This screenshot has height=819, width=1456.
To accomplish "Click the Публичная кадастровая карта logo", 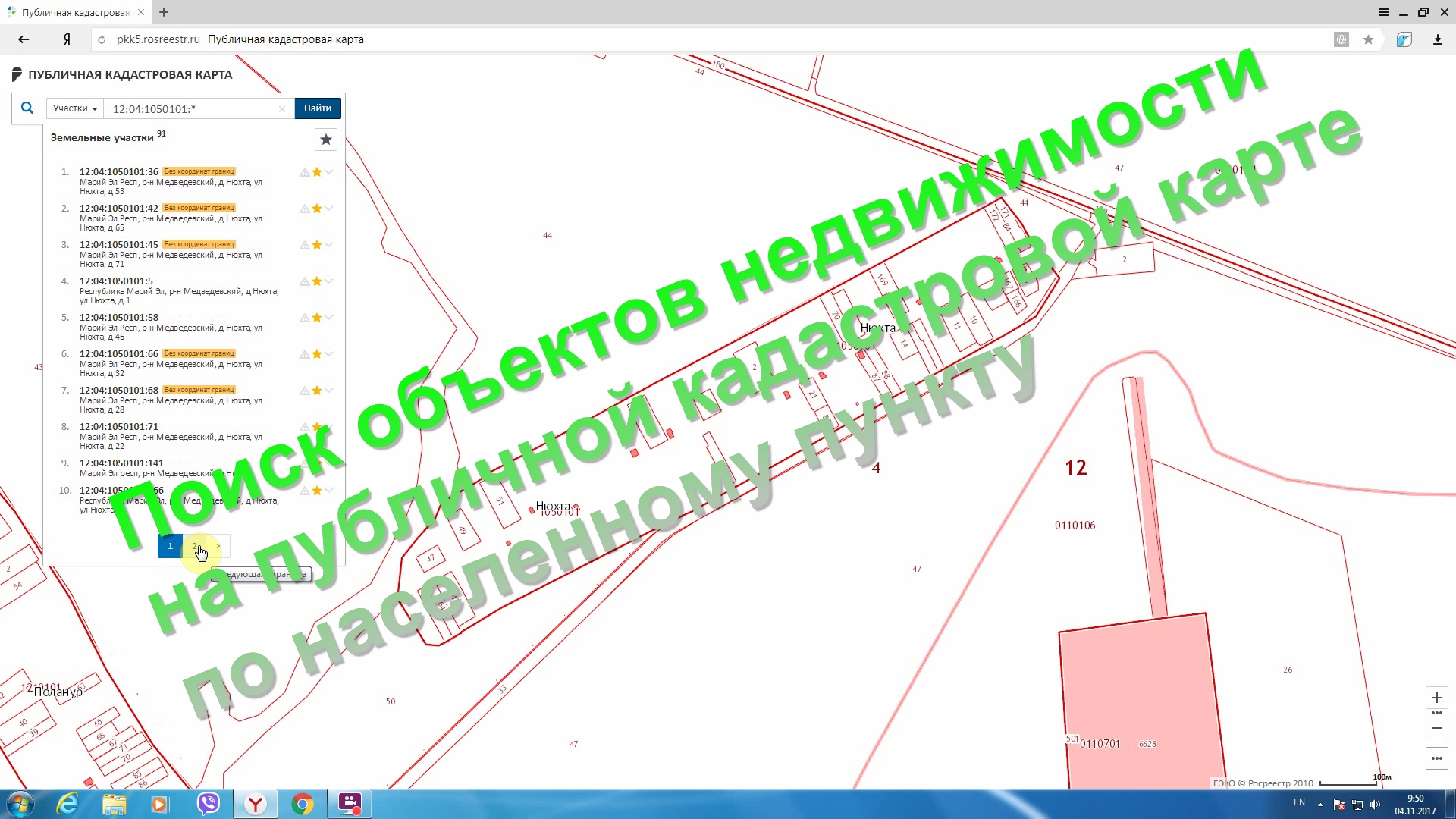I will click(x=122, y=74).
